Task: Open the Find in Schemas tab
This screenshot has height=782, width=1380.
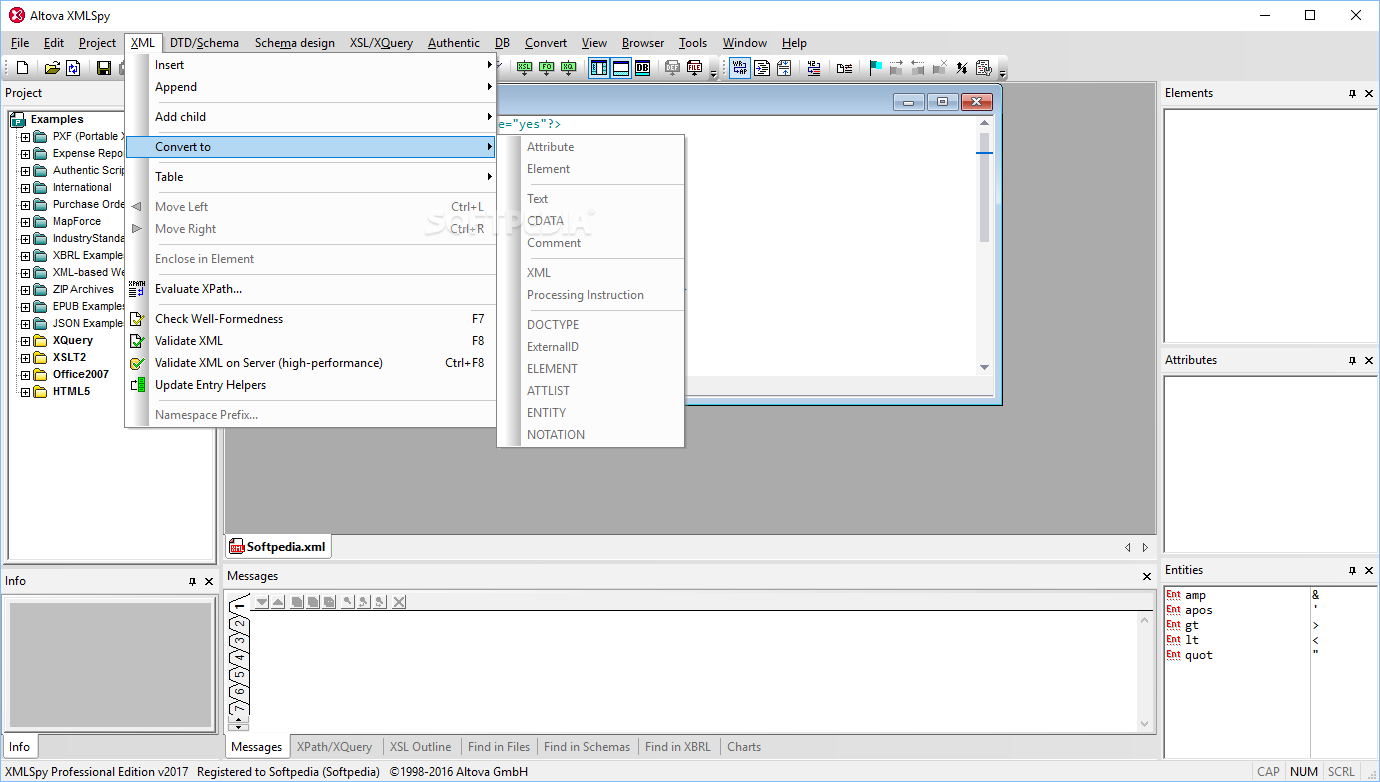Action: coord(587,747)
